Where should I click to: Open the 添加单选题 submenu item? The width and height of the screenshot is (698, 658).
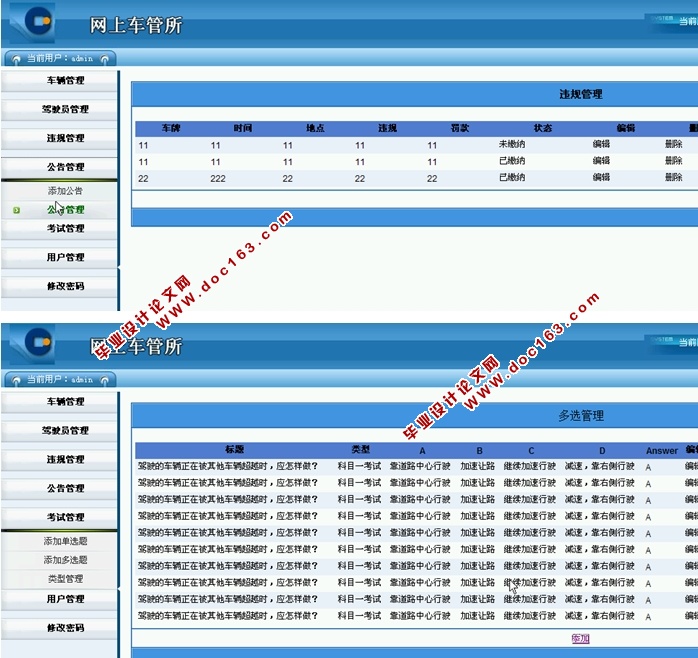[65, 541]
